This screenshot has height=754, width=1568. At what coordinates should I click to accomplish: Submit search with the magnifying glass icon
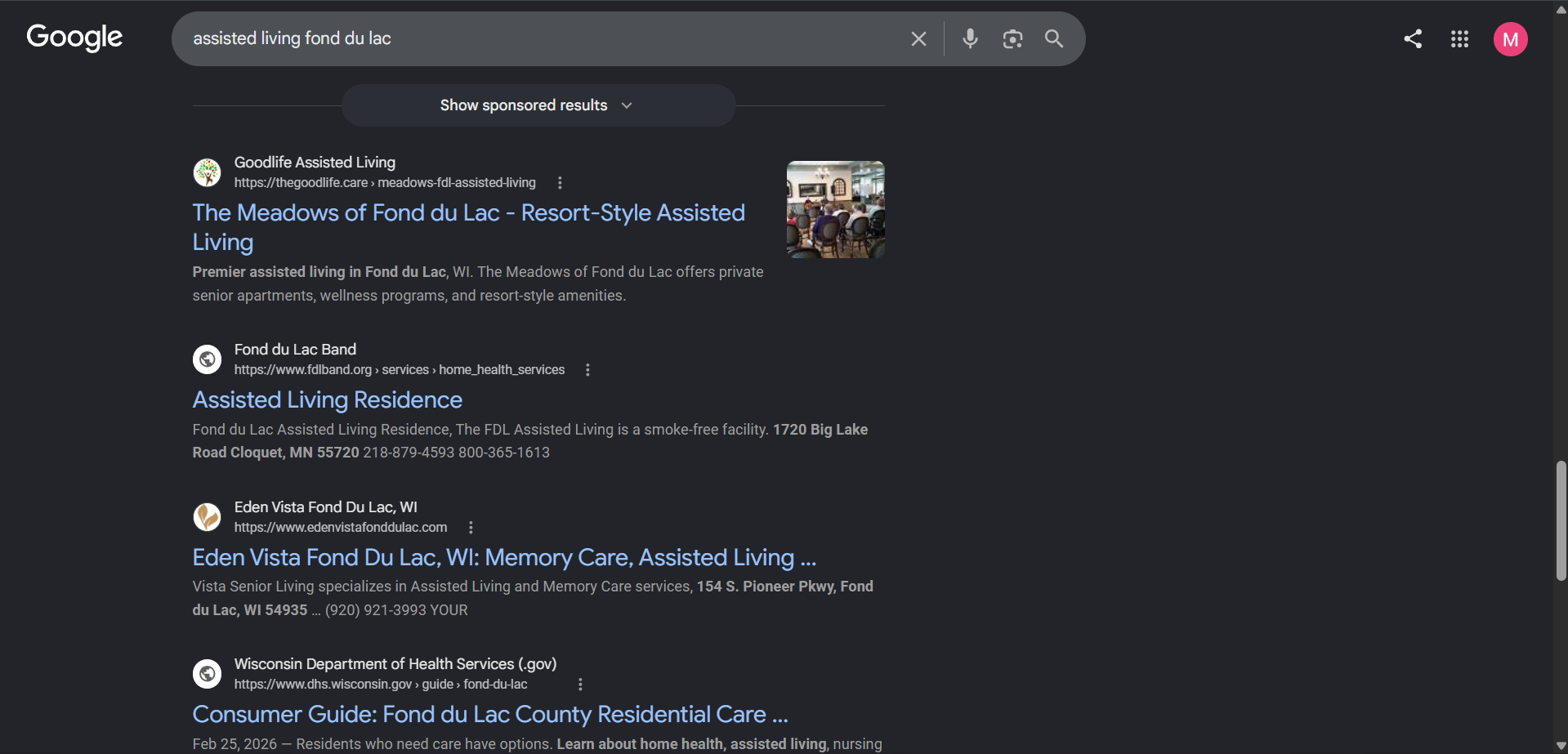1054,38
